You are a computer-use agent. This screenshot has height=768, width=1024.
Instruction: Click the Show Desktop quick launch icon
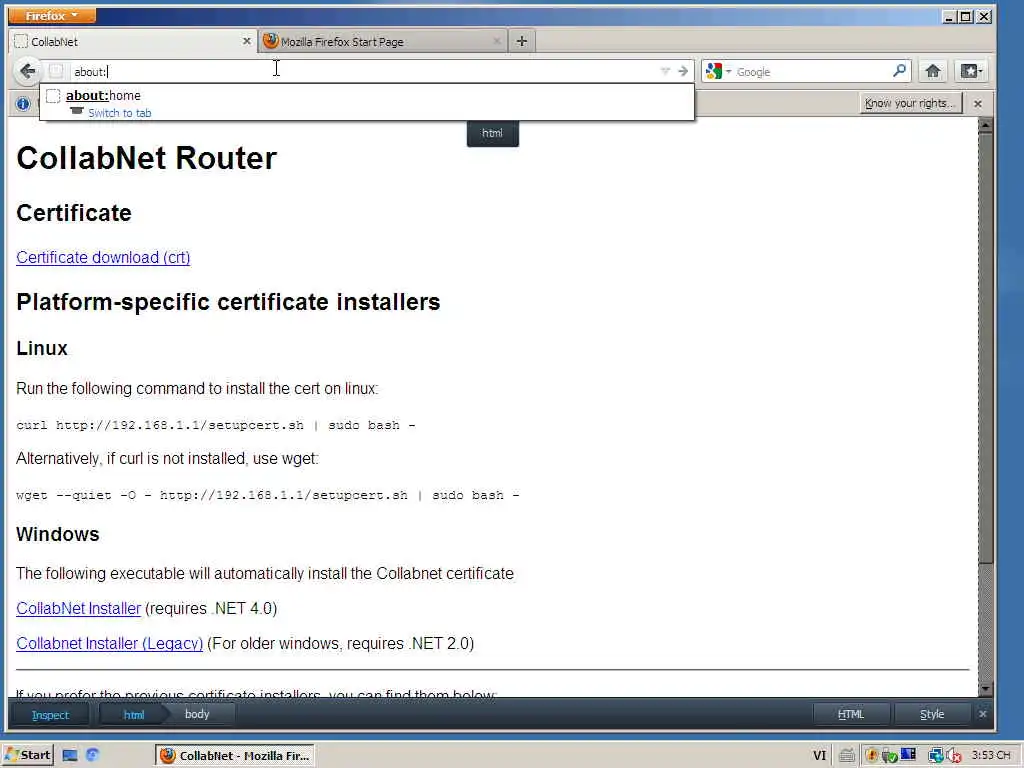(x=70, y=755)
